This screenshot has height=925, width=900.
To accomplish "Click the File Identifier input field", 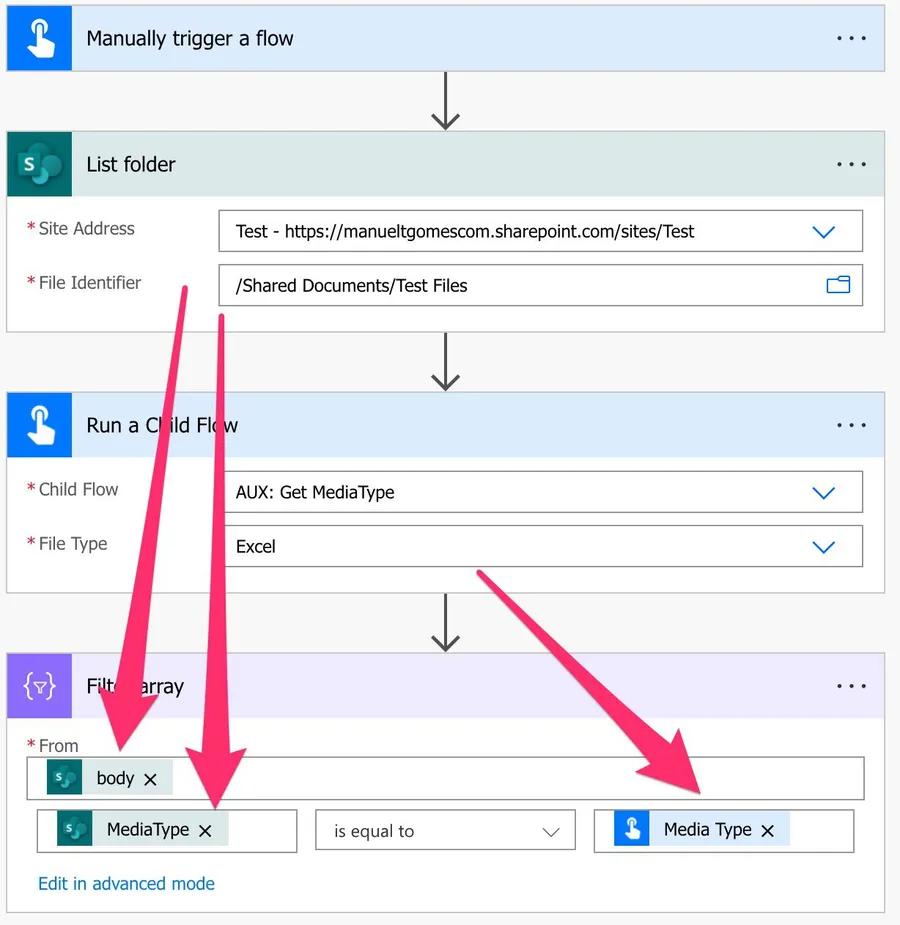I will [x=520, y=285].
